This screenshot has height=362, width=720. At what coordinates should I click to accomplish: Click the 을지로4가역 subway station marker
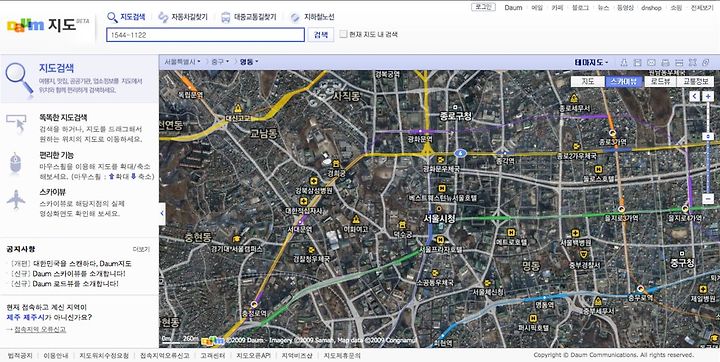coord(685,209)
